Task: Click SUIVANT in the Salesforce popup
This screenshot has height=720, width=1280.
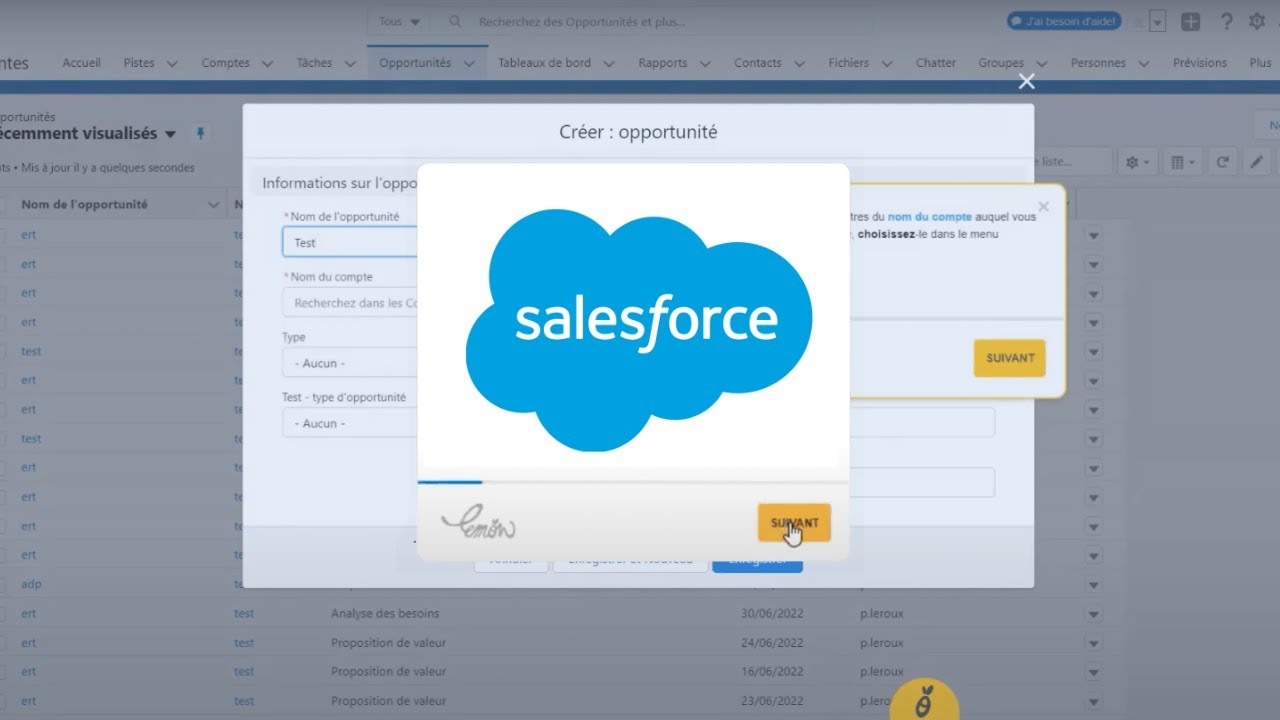Action: 794,522
